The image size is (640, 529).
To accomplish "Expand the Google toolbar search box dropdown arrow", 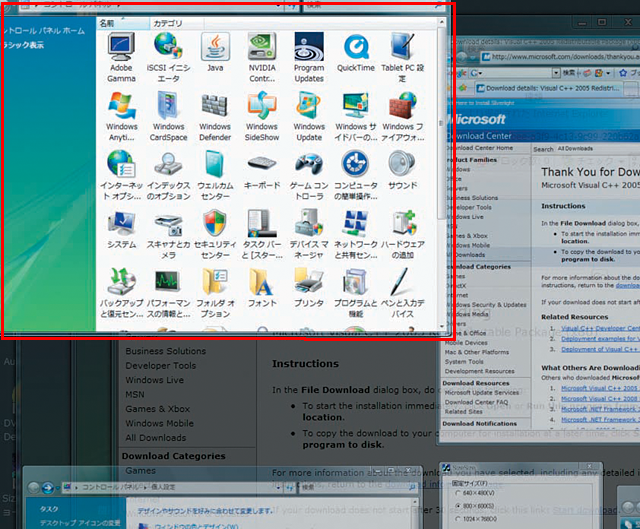I will click(556, 73).
